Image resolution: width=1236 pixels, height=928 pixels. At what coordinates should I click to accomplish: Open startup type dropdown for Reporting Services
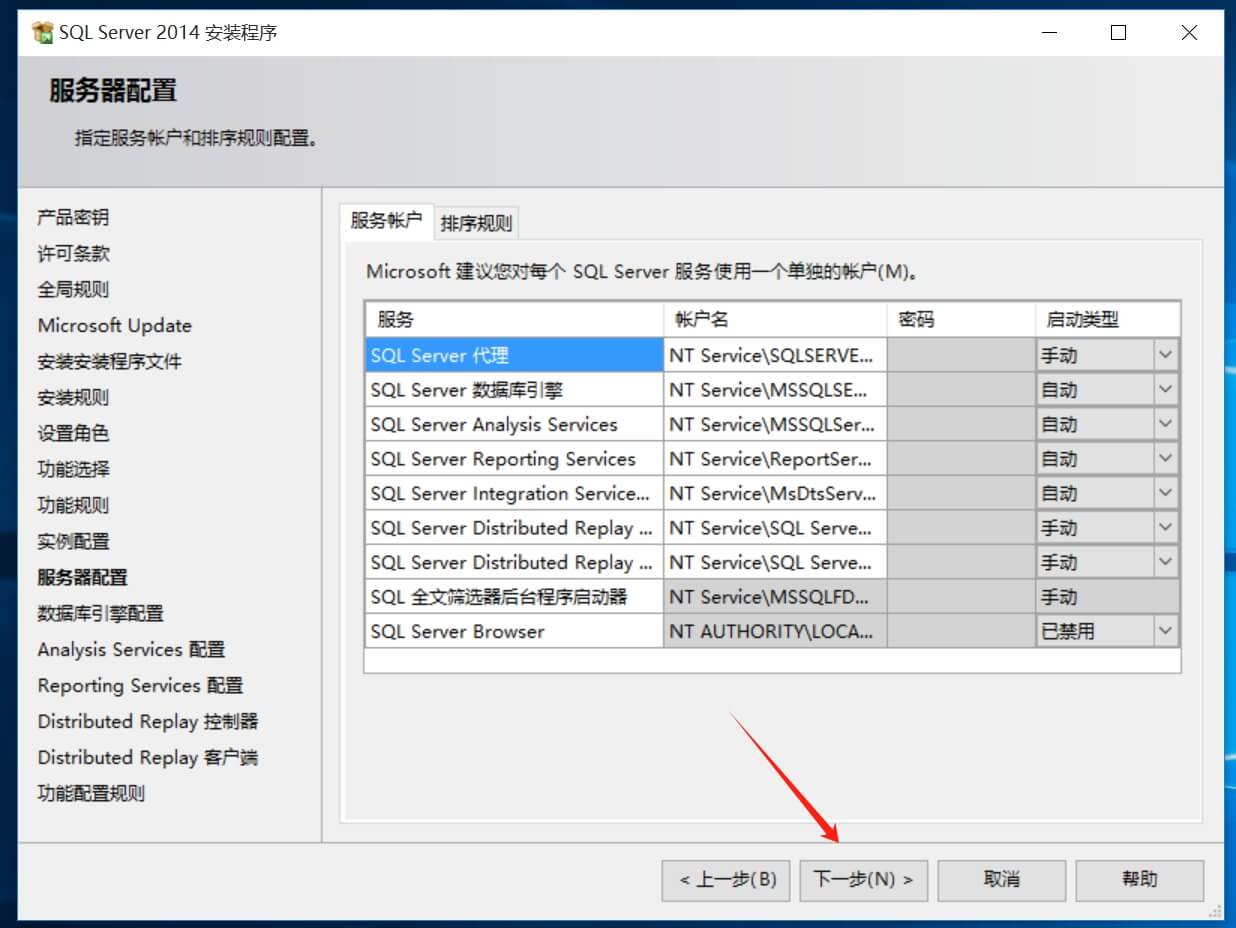tap(1165, 459)
